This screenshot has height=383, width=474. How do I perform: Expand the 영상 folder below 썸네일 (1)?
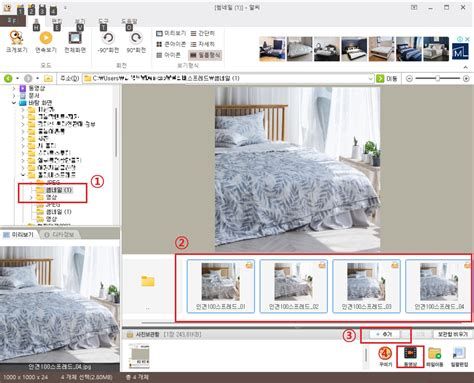(31, 197)
